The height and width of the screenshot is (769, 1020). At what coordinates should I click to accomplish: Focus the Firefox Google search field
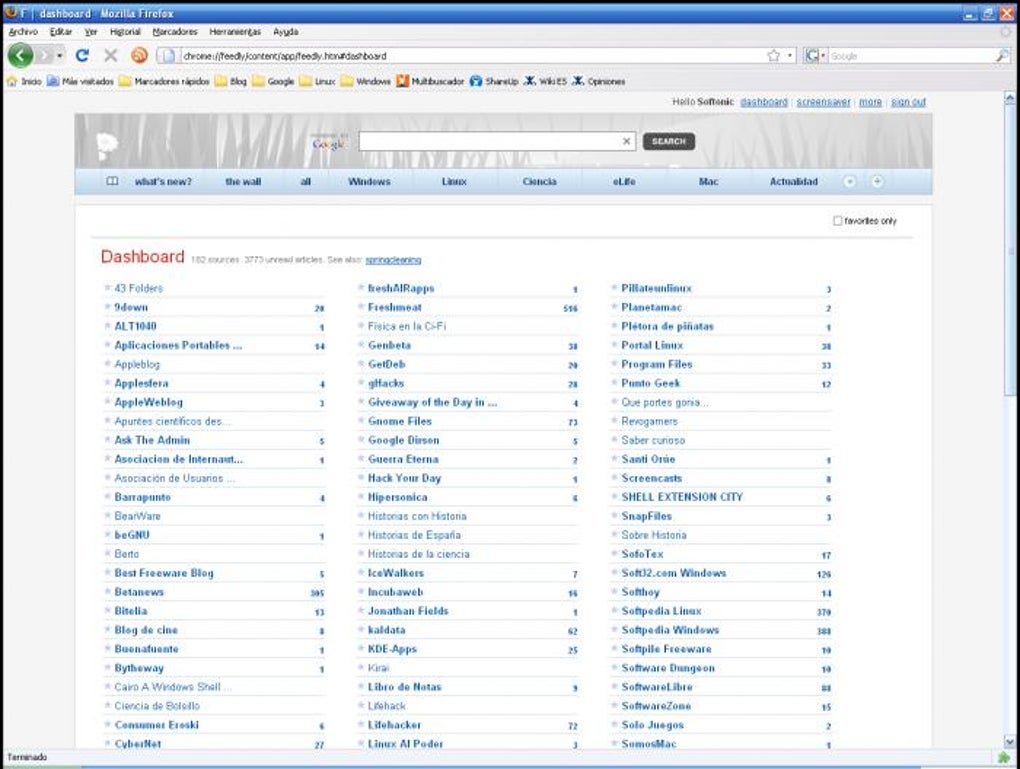911,56
